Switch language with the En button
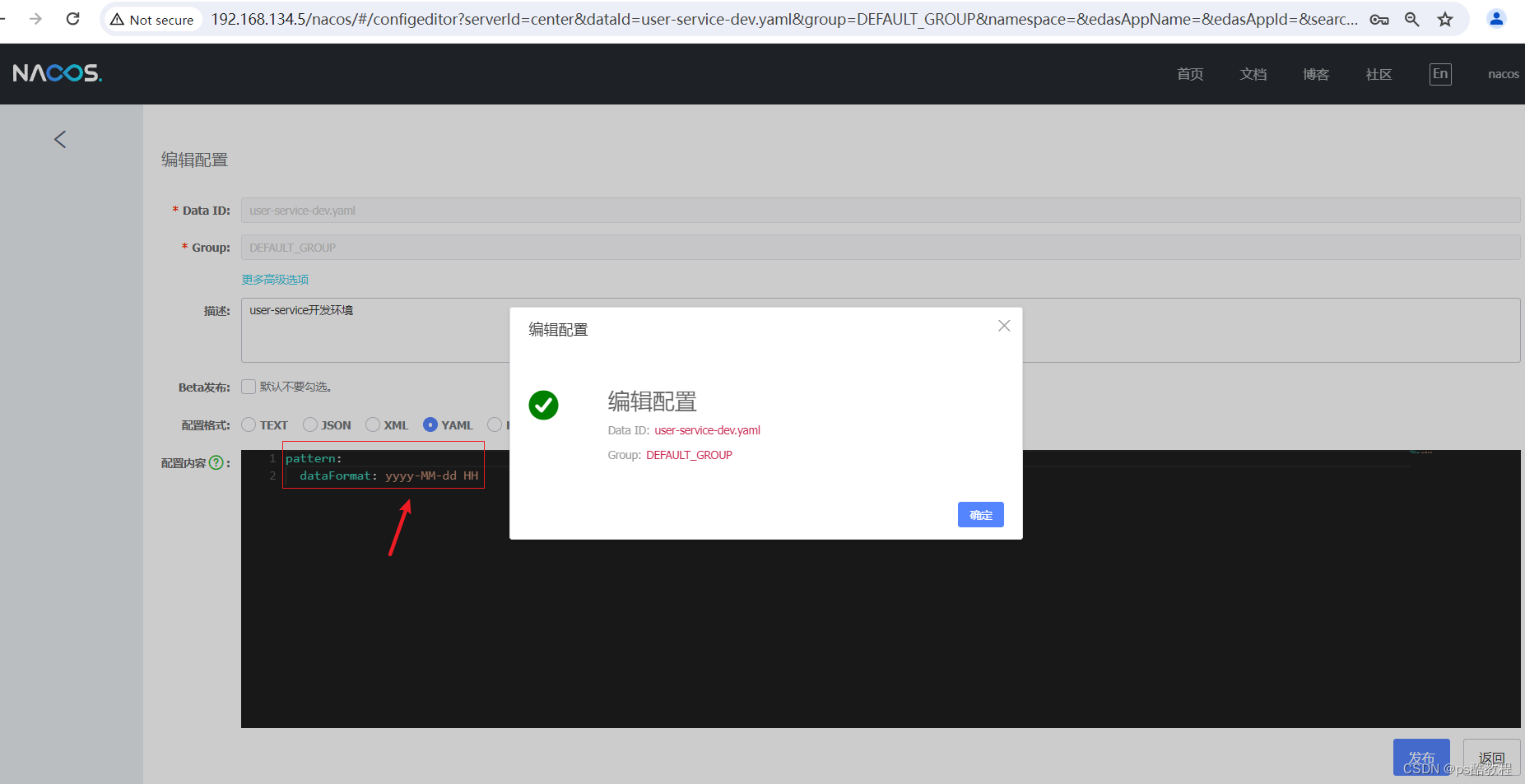 point(1440,74)
